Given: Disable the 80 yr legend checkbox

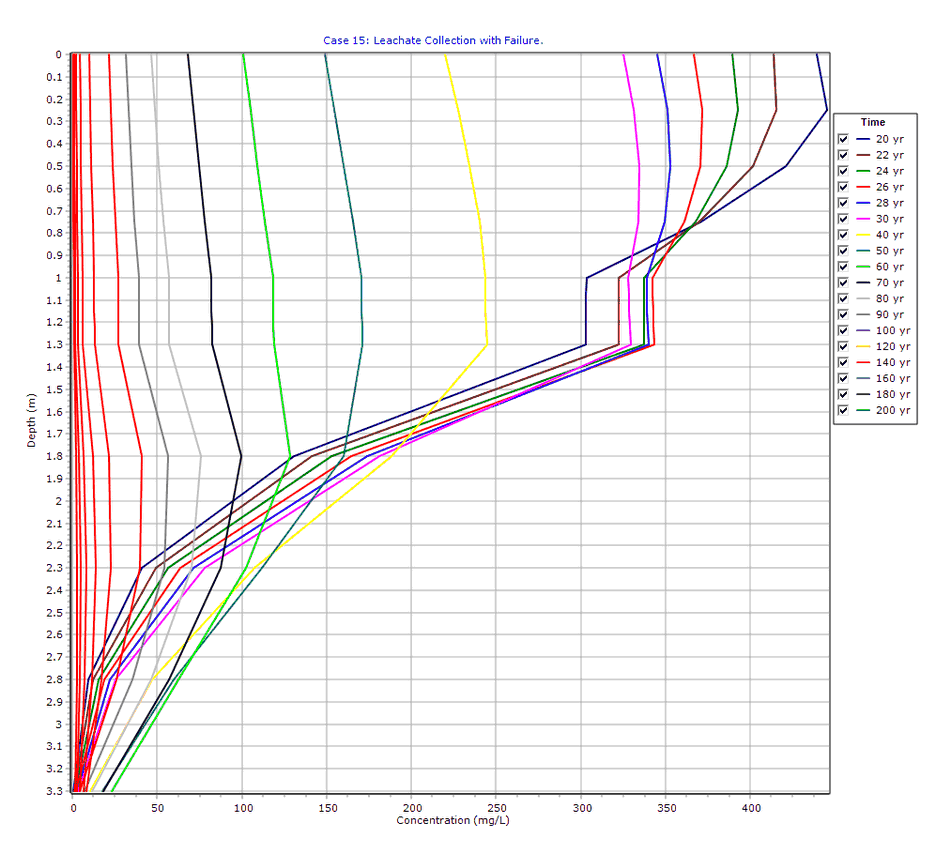Looking at the screenshot, I should tap(843, 299).
